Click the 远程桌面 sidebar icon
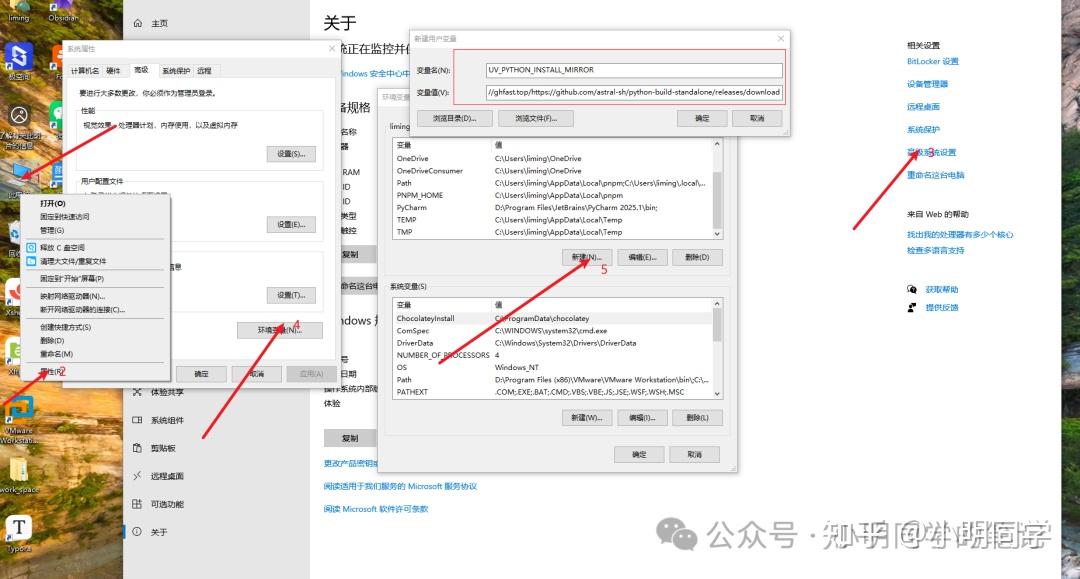 click(137, 476)
